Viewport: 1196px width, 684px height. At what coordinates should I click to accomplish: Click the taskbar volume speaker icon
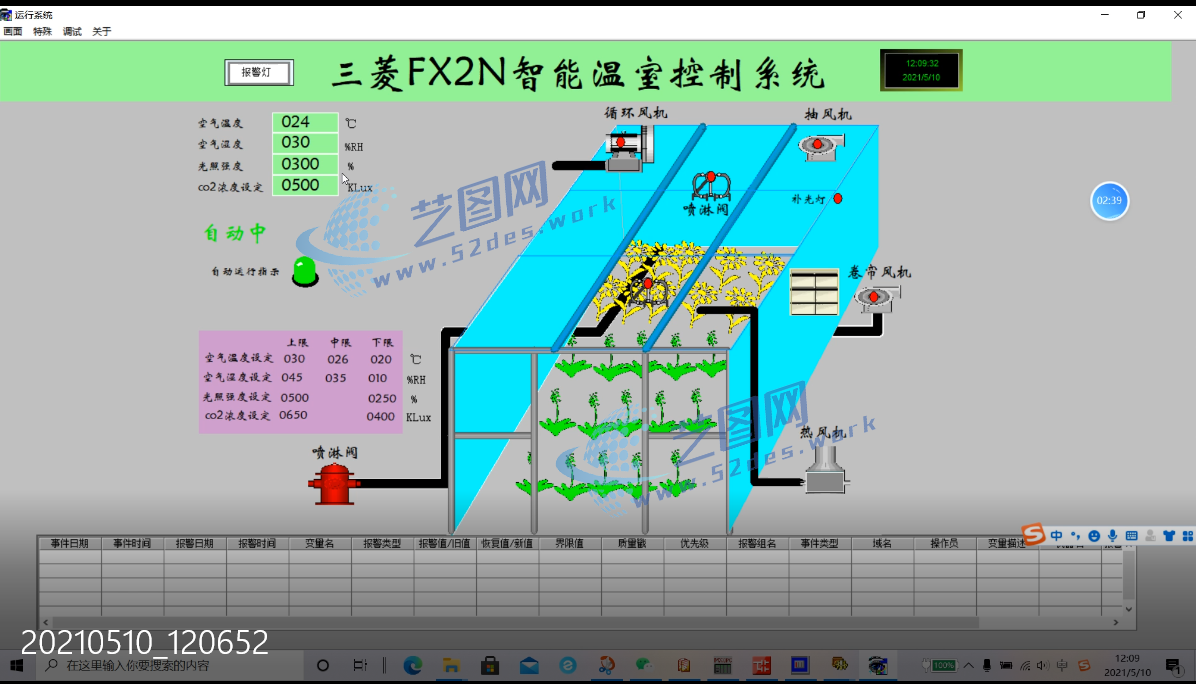point(1043,666)
